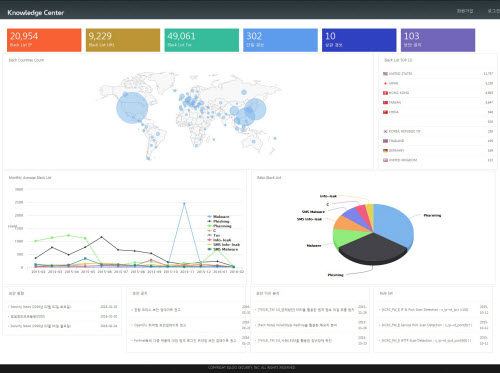
Task: Open the purple tile showing 103
Action: (438, 40)
